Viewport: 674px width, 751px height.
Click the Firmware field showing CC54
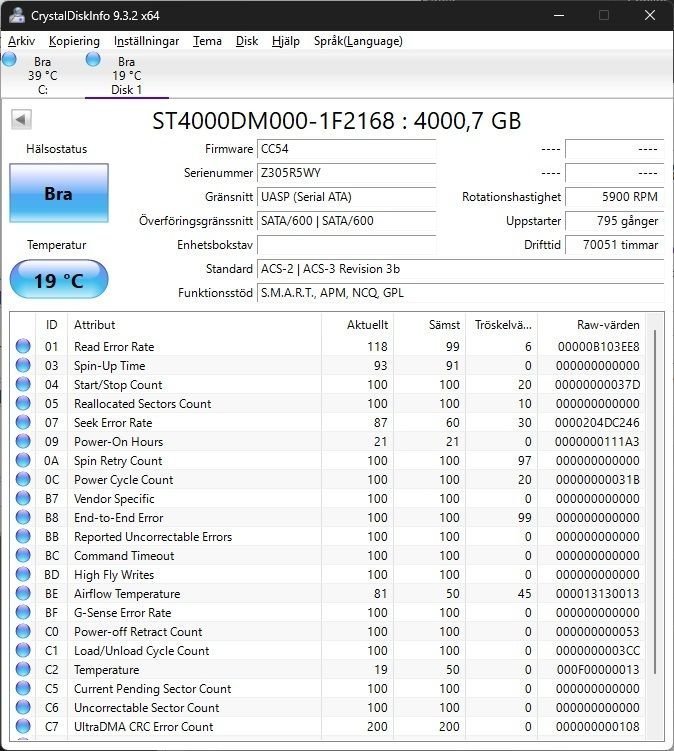coord(346,149)
